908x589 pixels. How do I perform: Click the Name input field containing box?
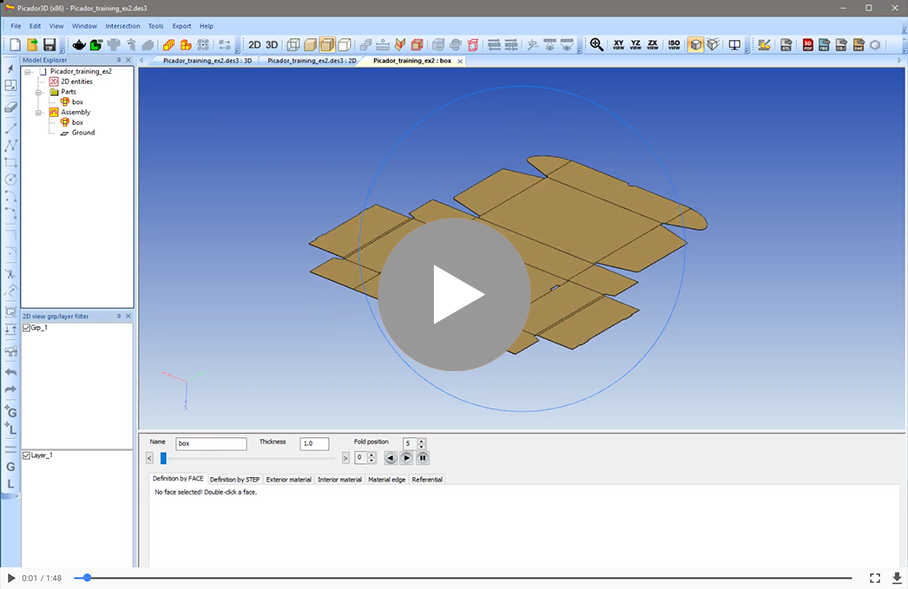pyautogui.click(x=211, y=444)
